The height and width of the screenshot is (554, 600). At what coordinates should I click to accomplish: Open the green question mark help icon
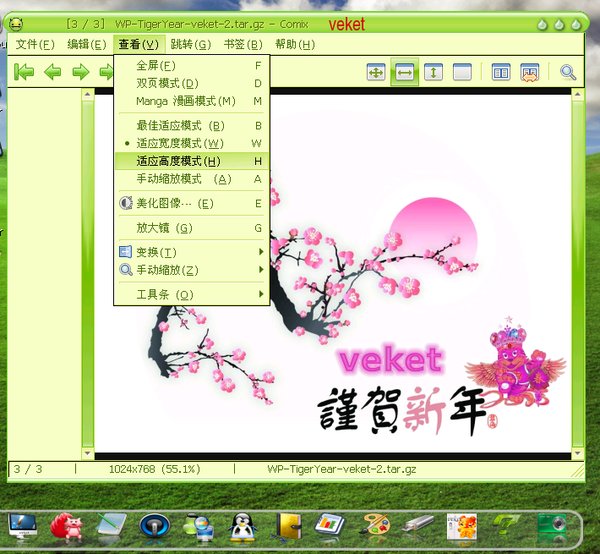click(x=505, y=526)
